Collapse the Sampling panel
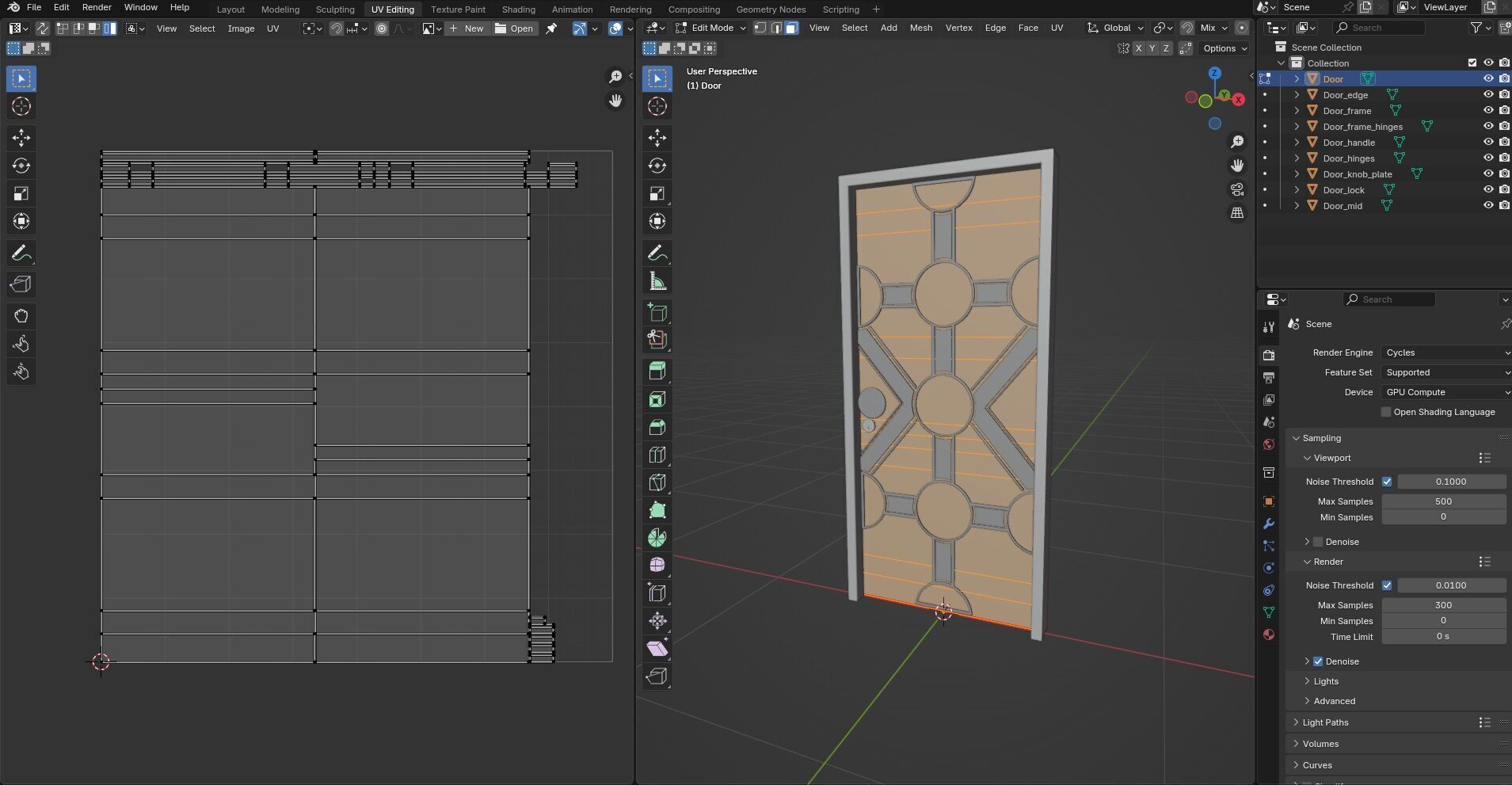The width and height of the screenshot is (1512, 785). pos(1320,438)
